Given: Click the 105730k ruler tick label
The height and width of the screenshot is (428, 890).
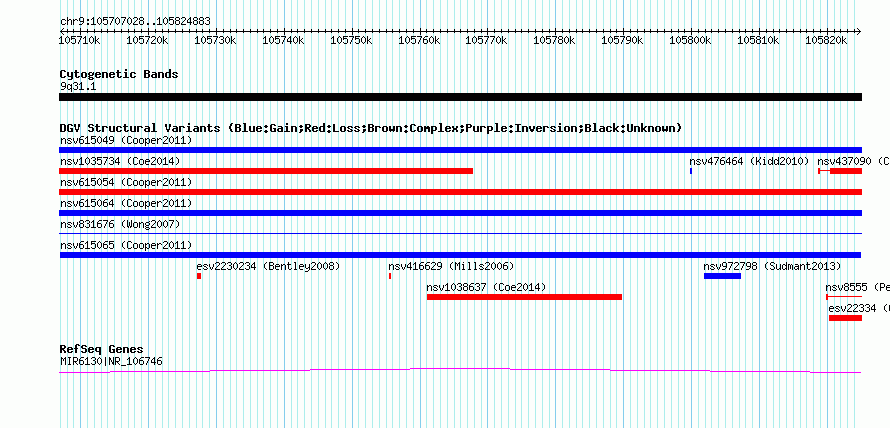Looking at the screenshot, I should click(x=215, y=40).
